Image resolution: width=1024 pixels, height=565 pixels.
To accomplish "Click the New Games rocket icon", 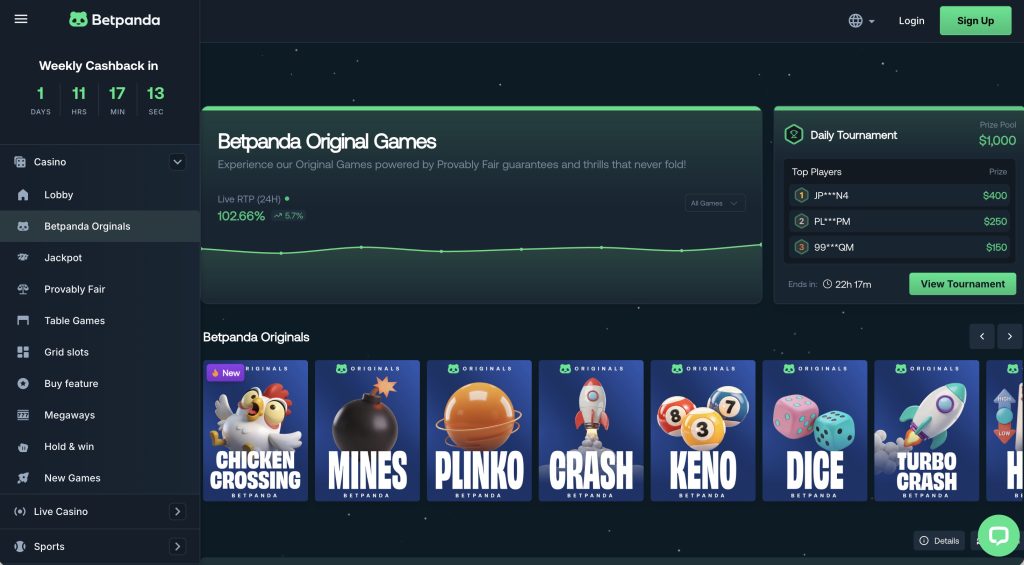I will 23,478.
